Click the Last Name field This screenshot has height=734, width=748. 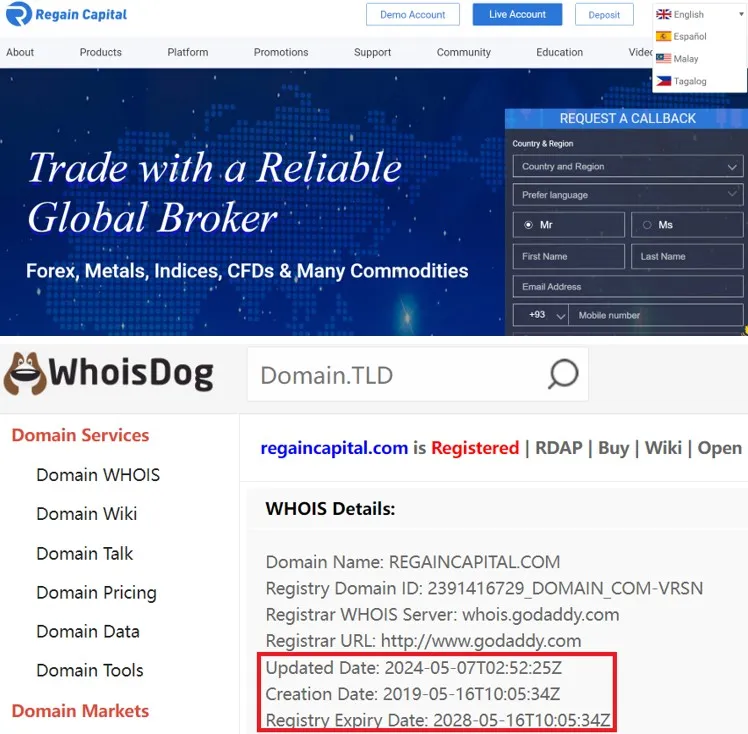(x=687, y=257)
